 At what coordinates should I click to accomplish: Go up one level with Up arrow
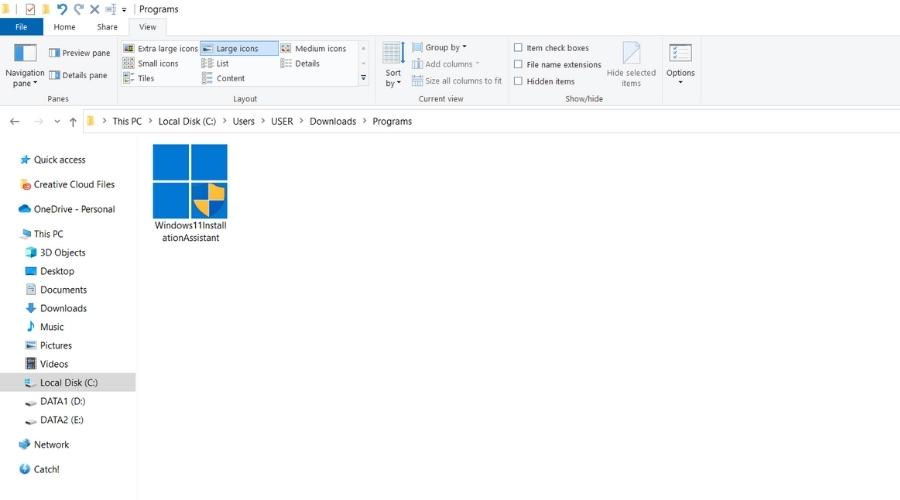tap(73, 121)
